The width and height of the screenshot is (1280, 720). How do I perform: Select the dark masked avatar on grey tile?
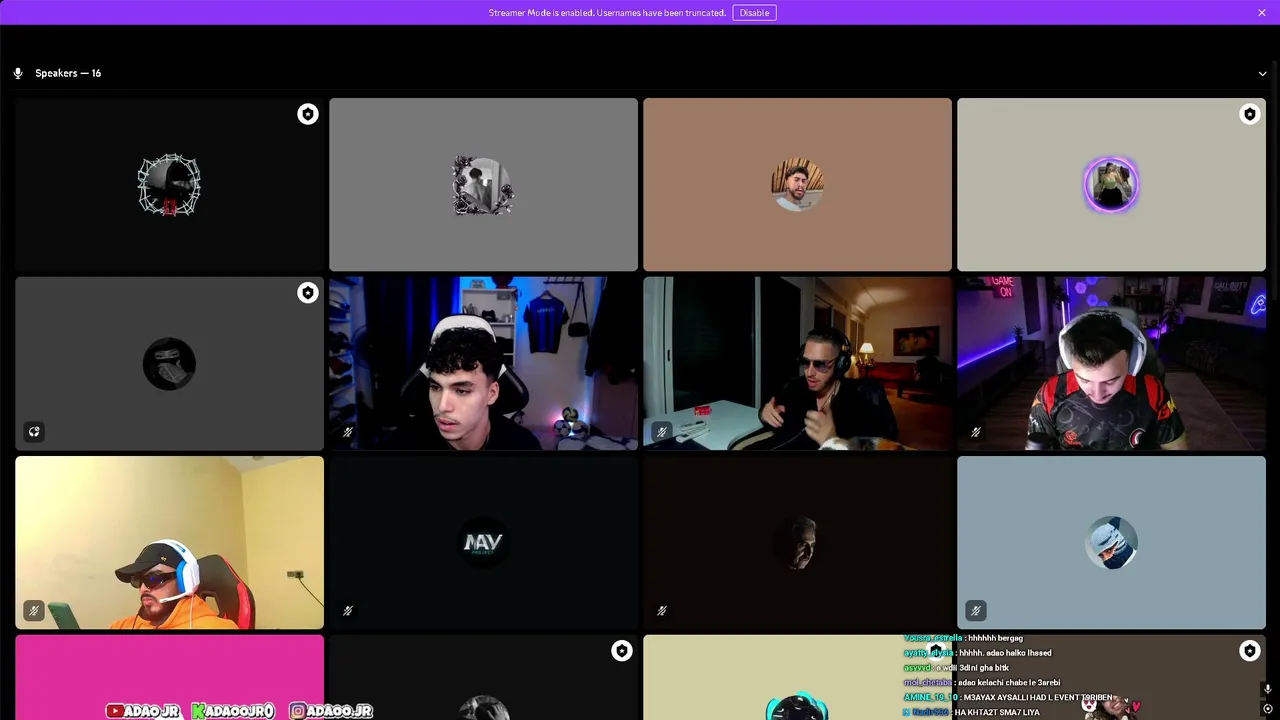click(169, 364)
